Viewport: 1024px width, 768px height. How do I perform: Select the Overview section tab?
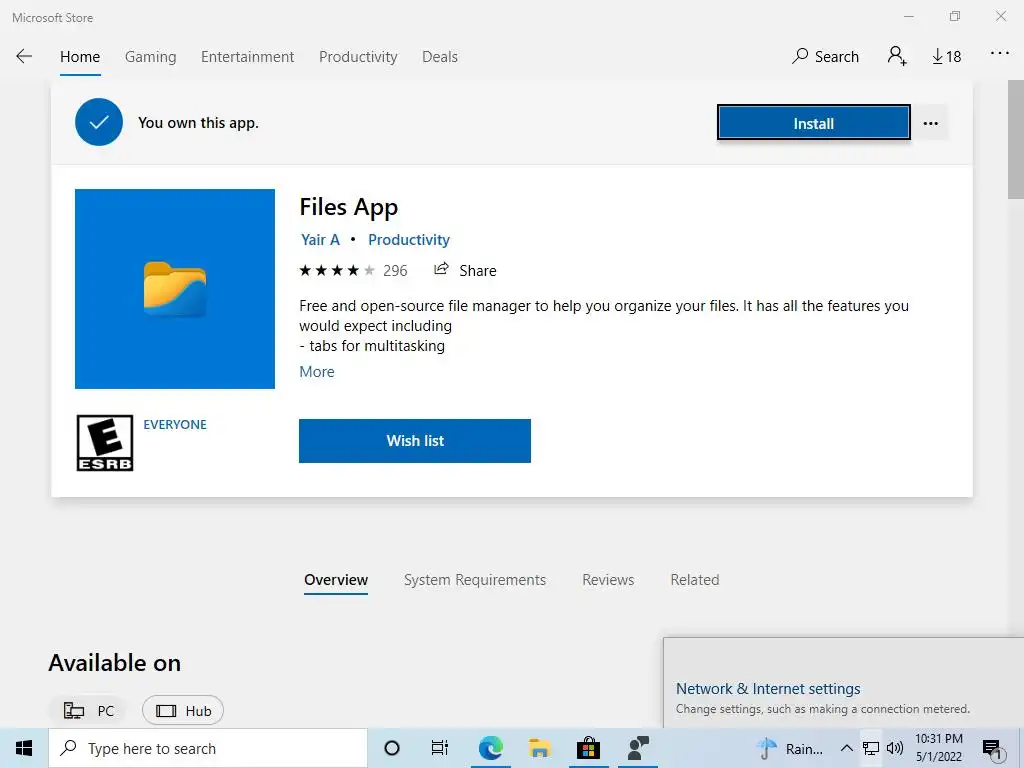336,580
